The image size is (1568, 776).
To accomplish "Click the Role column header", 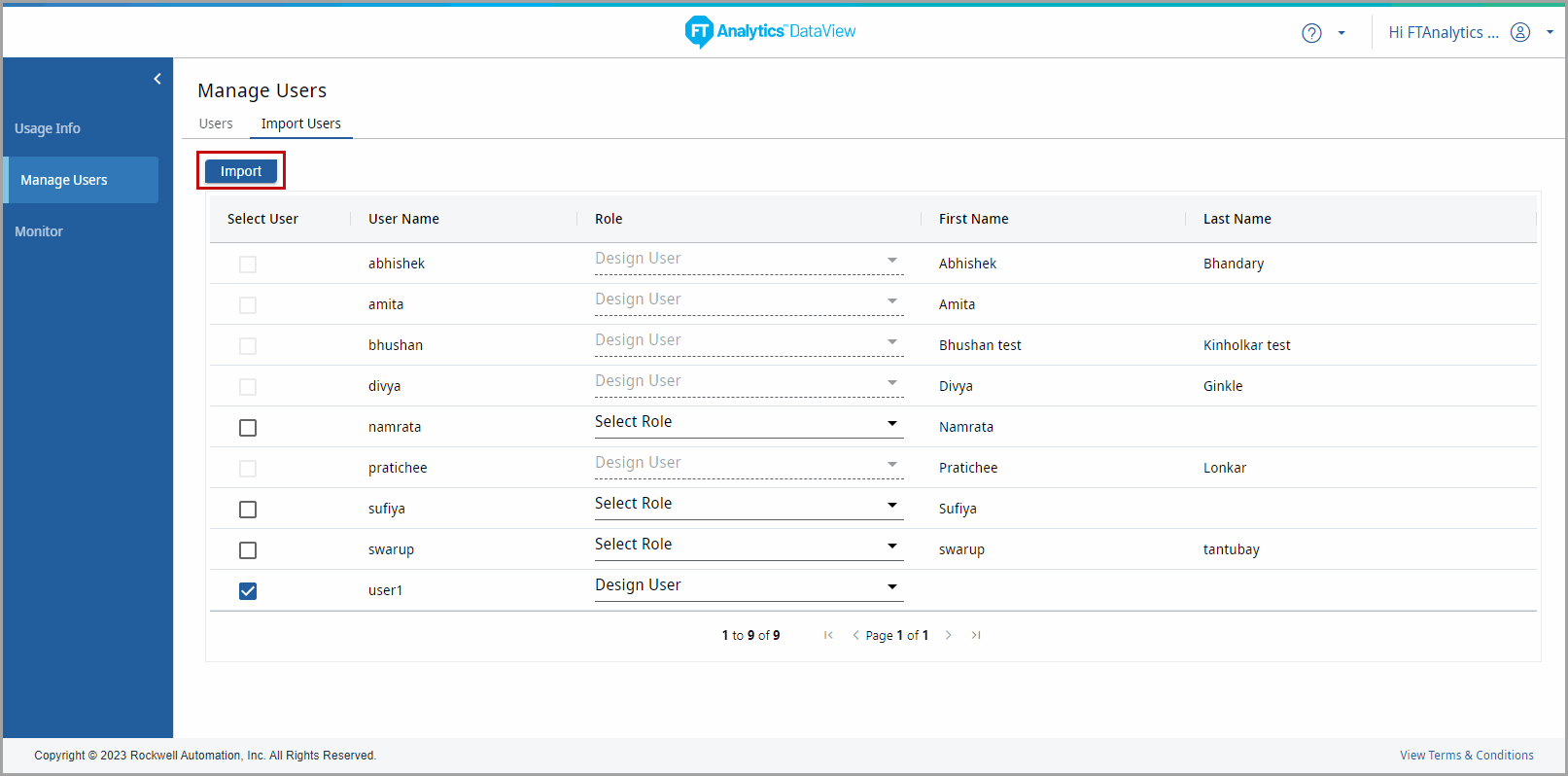I will pos(609,219).
